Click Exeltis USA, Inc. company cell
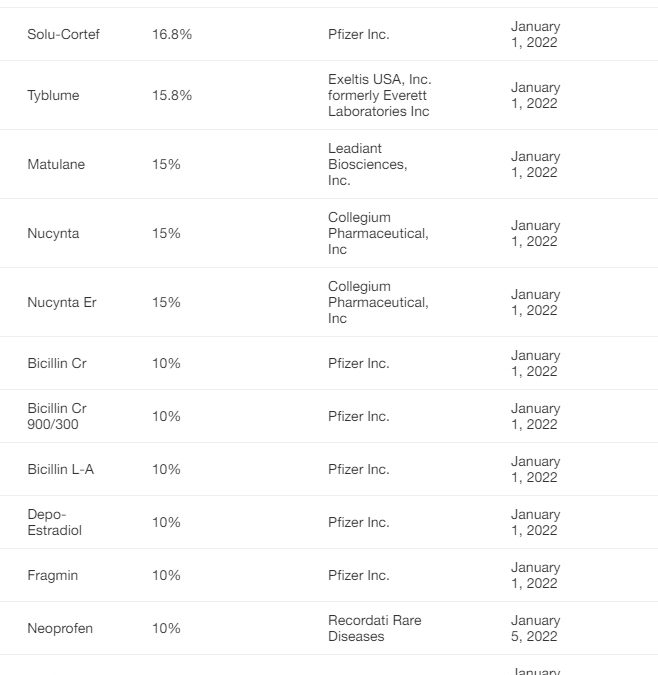This screenshot has height=675, width=658. point(379,95)
